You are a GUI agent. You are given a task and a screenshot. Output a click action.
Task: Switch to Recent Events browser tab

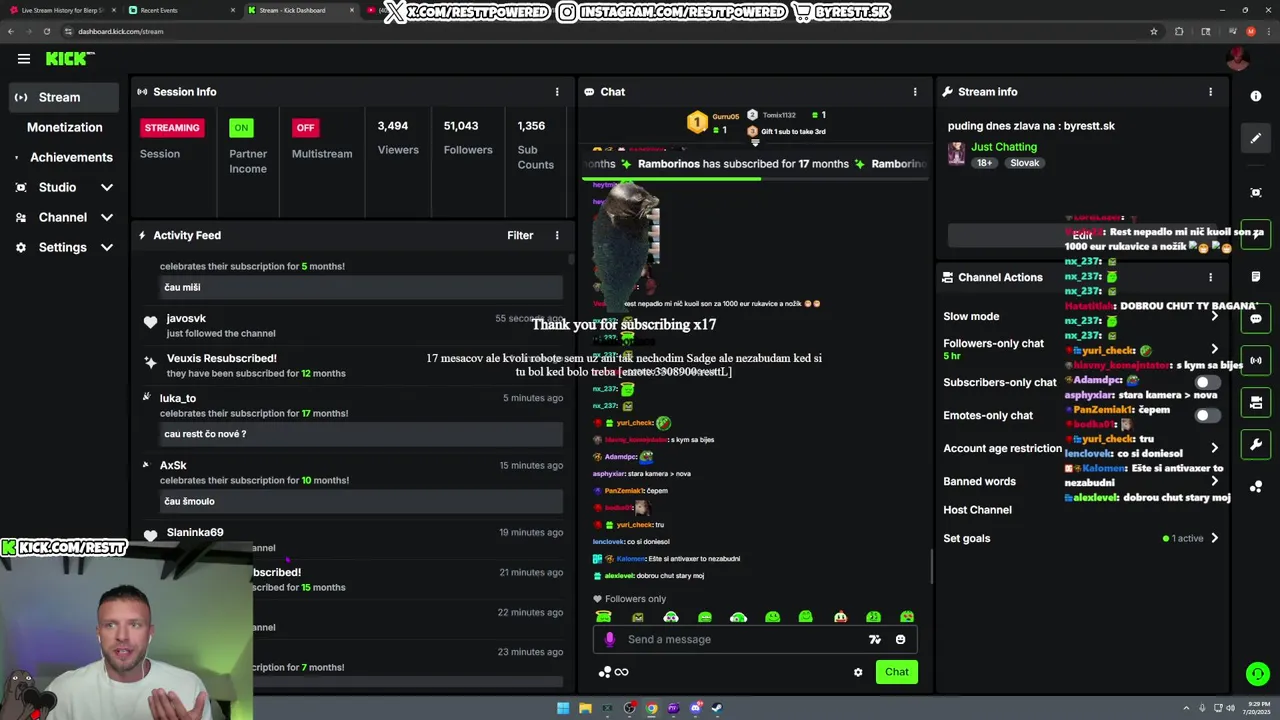[x=180, y=10]
